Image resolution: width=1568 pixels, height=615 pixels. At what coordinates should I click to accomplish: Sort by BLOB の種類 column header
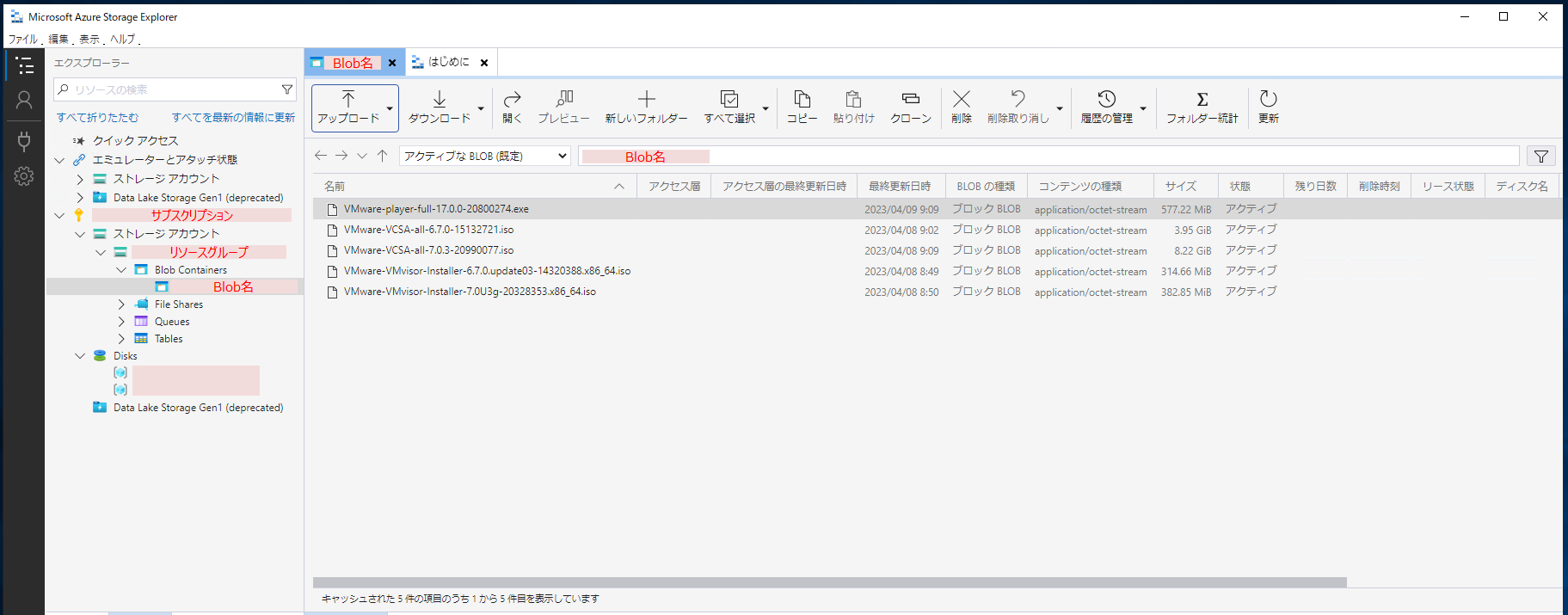pos(986,186)
